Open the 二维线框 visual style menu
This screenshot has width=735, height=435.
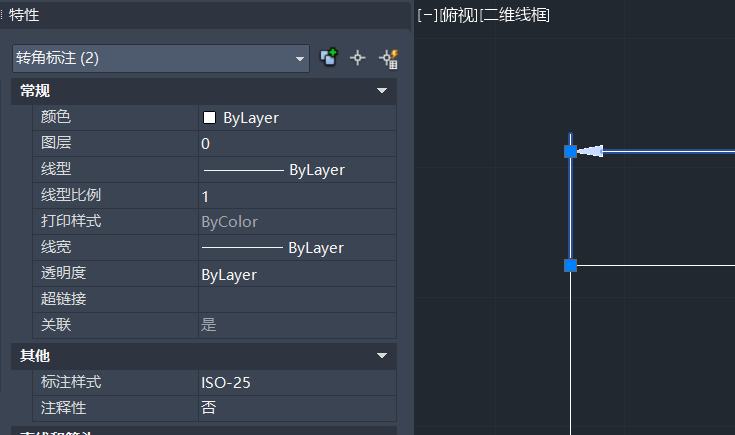point(515,15)
